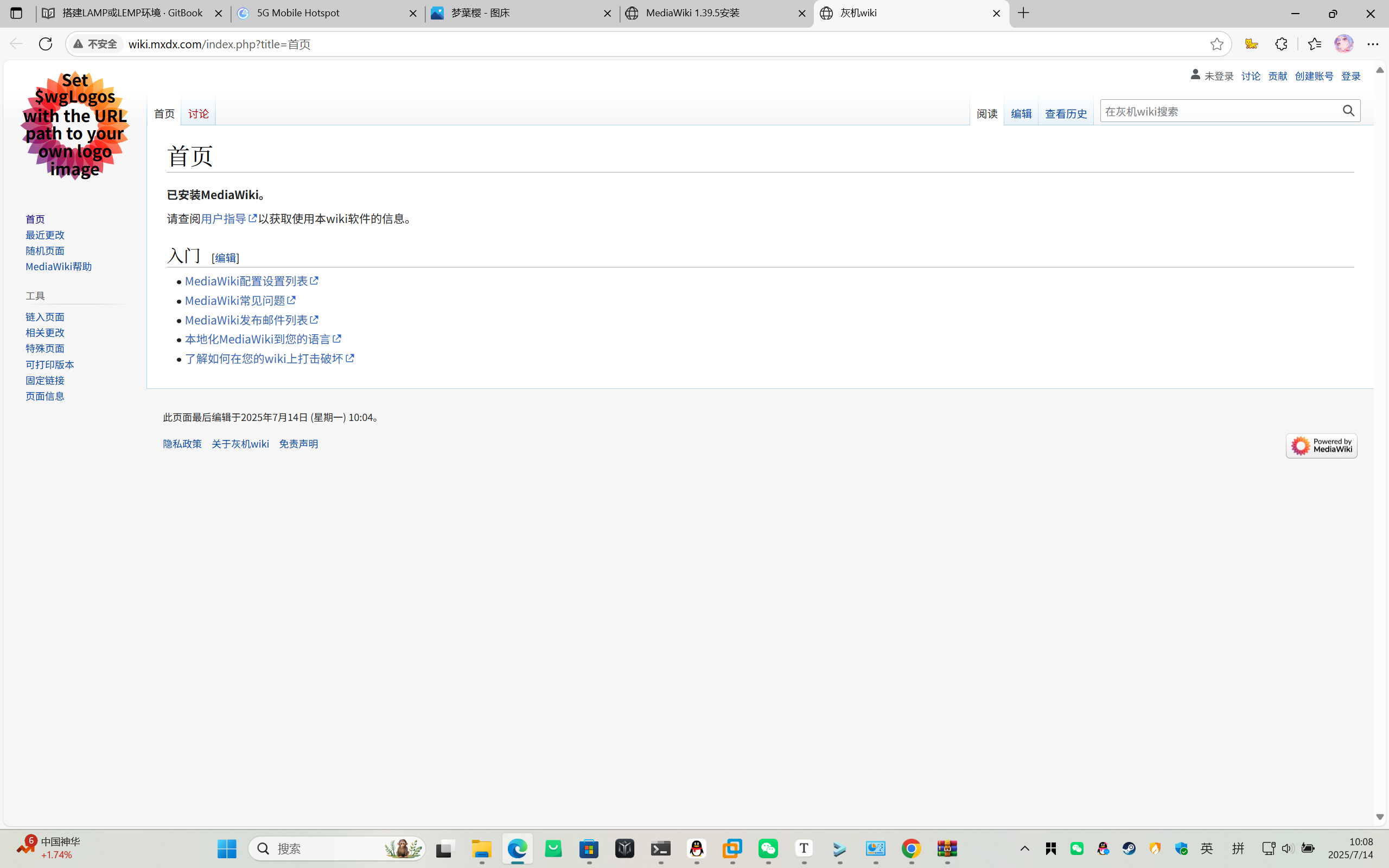Open 特殊页面 tool link
1389x868 pixels.
point(45,348)
